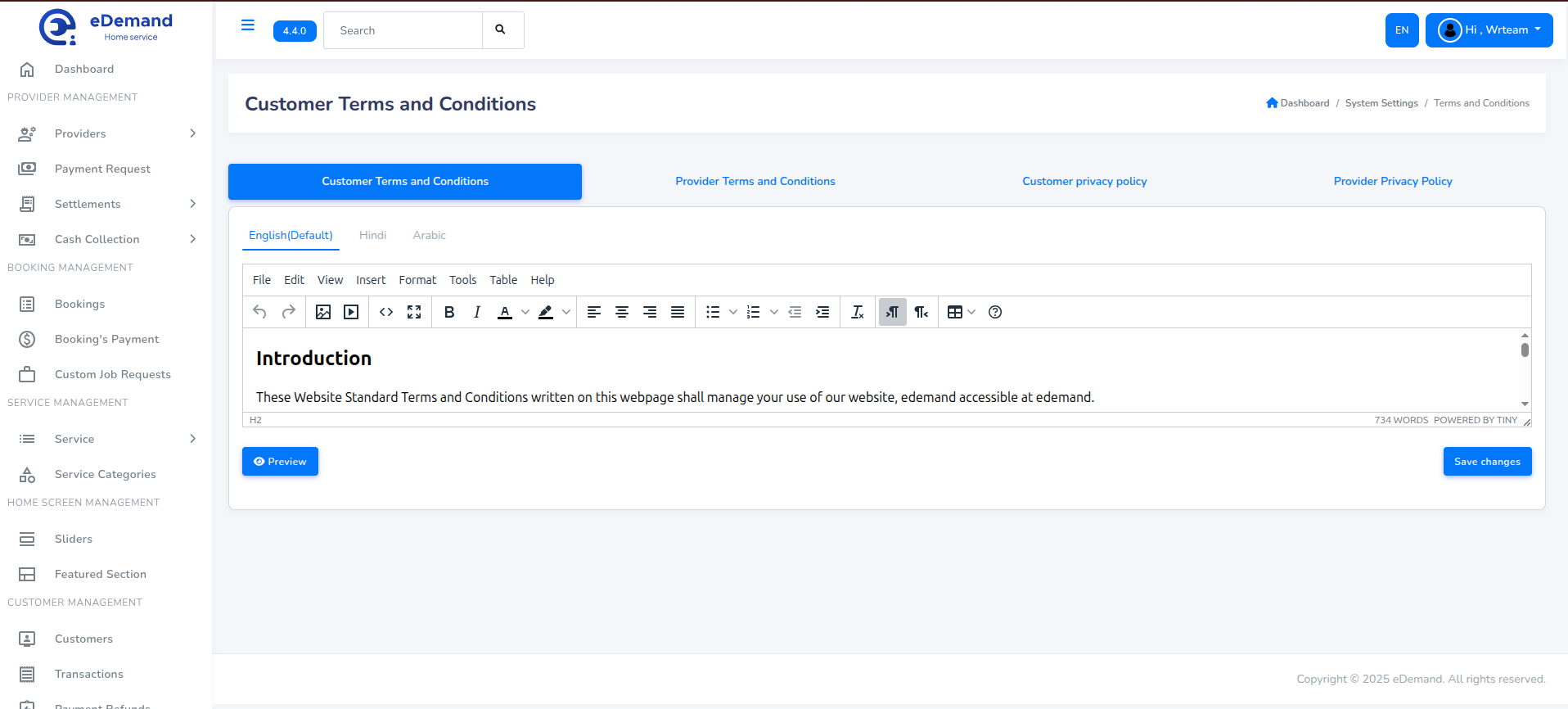Open text color picker dropdown arrow
The image size is (1568, 709).
525,312
